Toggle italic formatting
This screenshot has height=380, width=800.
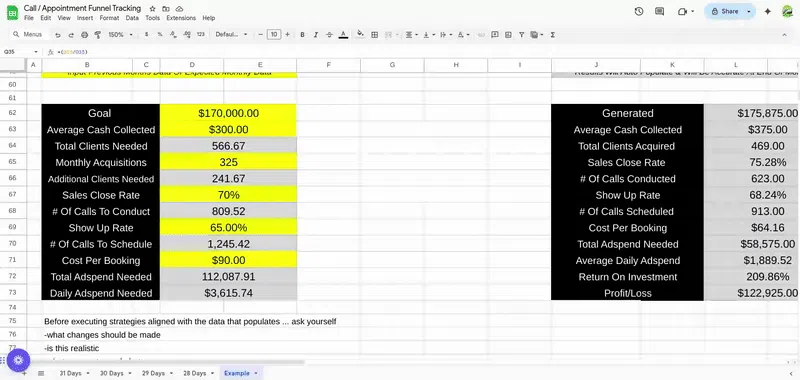[x=316, y=35]
